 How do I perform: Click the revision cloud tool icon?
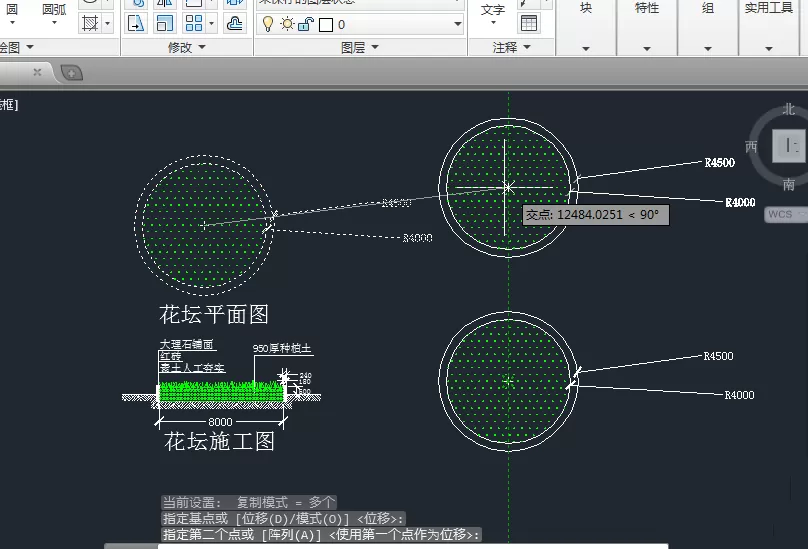click(234, 23)
